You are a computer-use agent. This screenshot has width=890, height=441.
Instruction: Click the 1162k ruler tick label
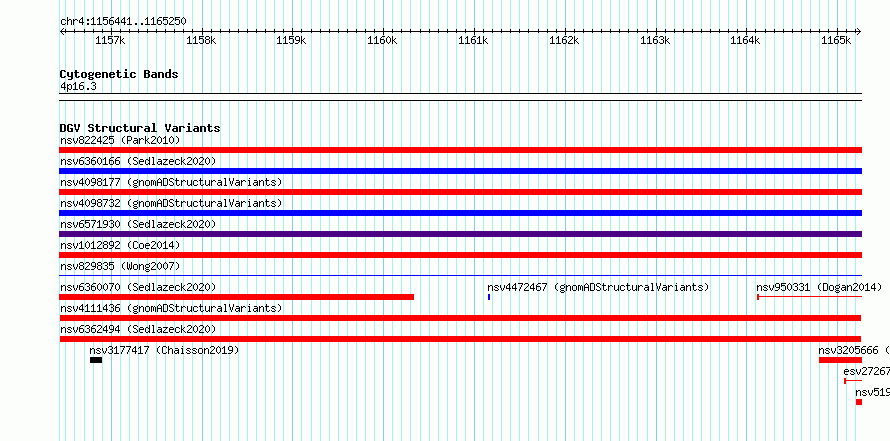coord(565,41)
